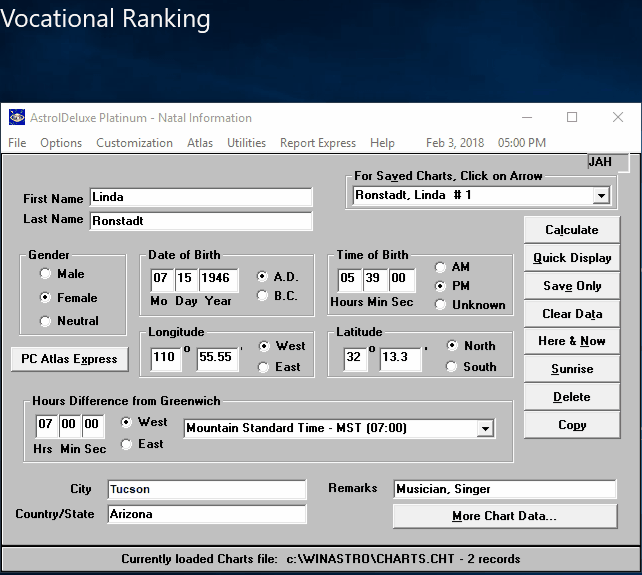Open the Customization menu
The height and width of the screenshot is (575, 642).
point(134,143)
